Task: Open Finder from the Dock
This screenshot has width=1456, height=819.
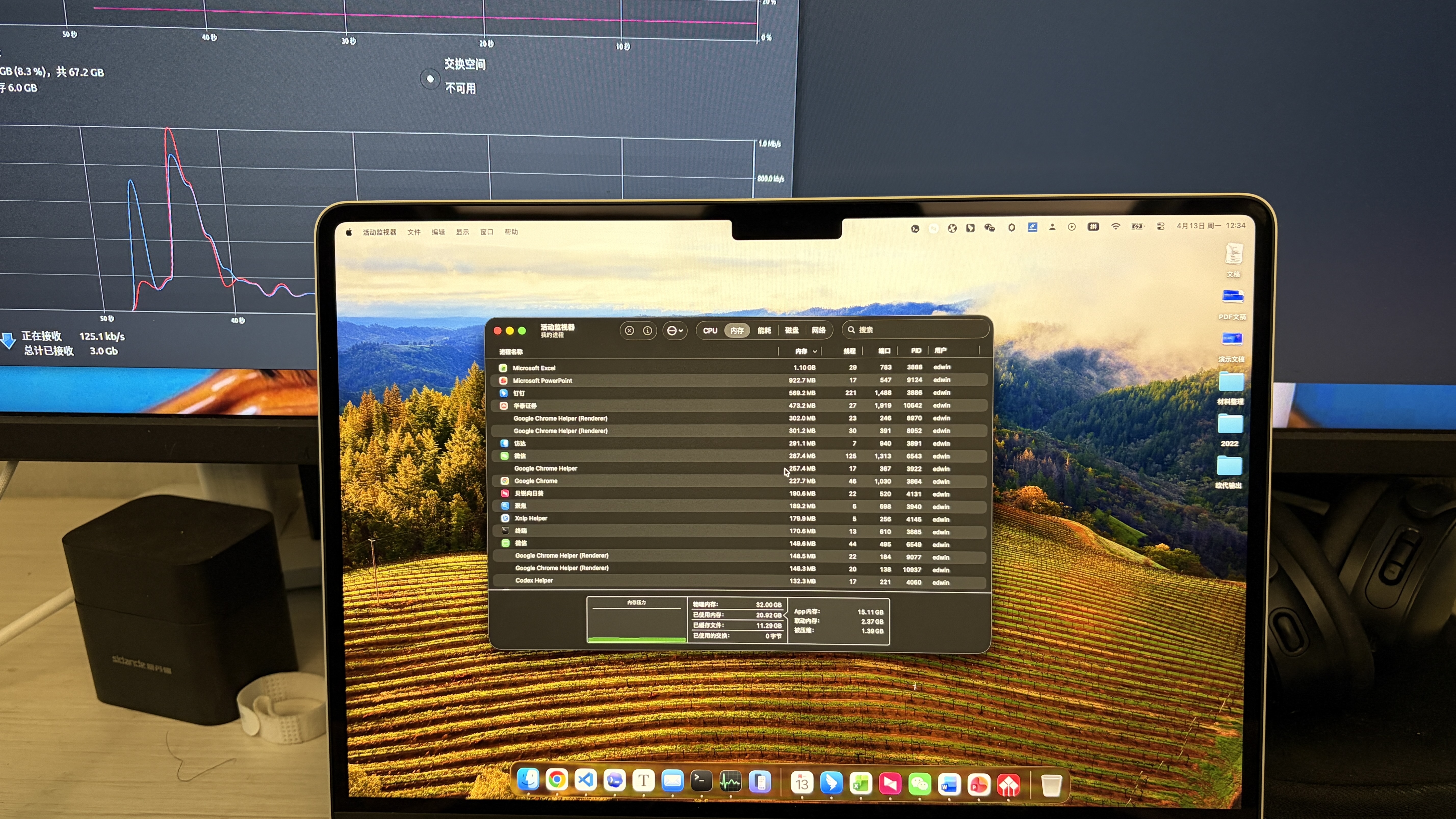Action: pos(528,780)
